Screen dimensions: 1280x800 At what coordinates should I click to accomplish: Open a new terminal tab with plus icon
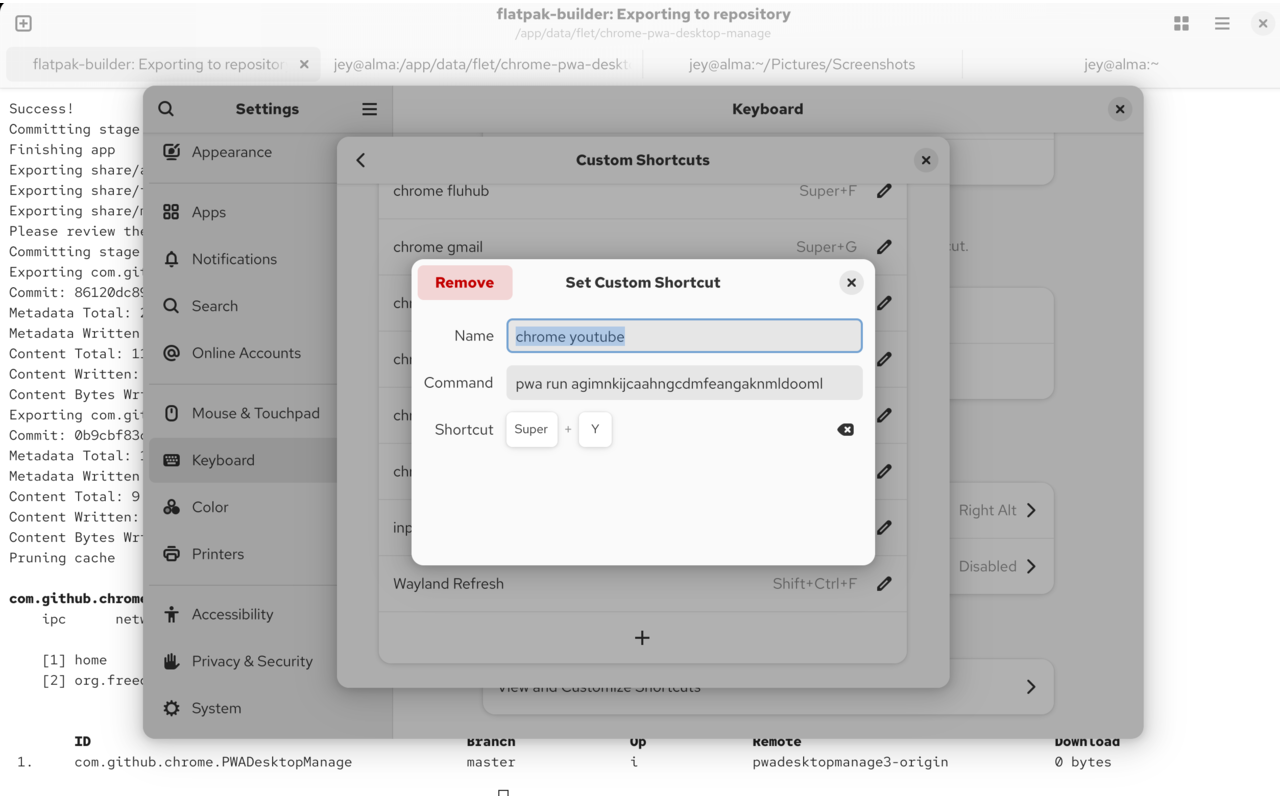tap(23, 23)
